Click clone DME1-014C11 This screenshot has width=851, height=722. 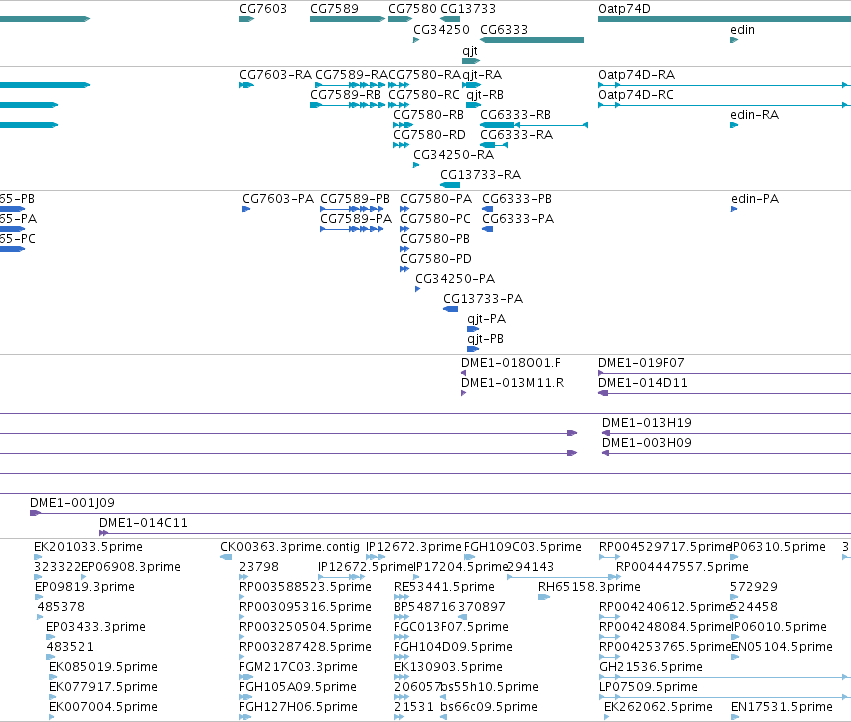pyautogui.click(x=143, y=523)
